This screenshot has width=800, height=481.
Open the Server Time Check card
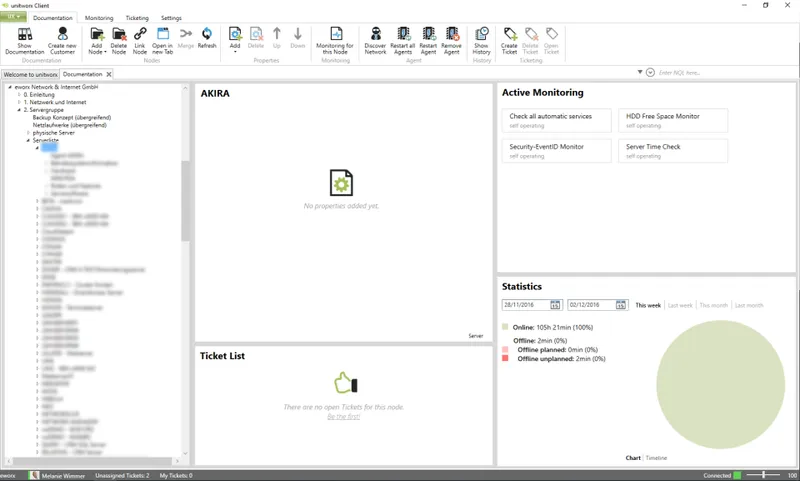673,150
